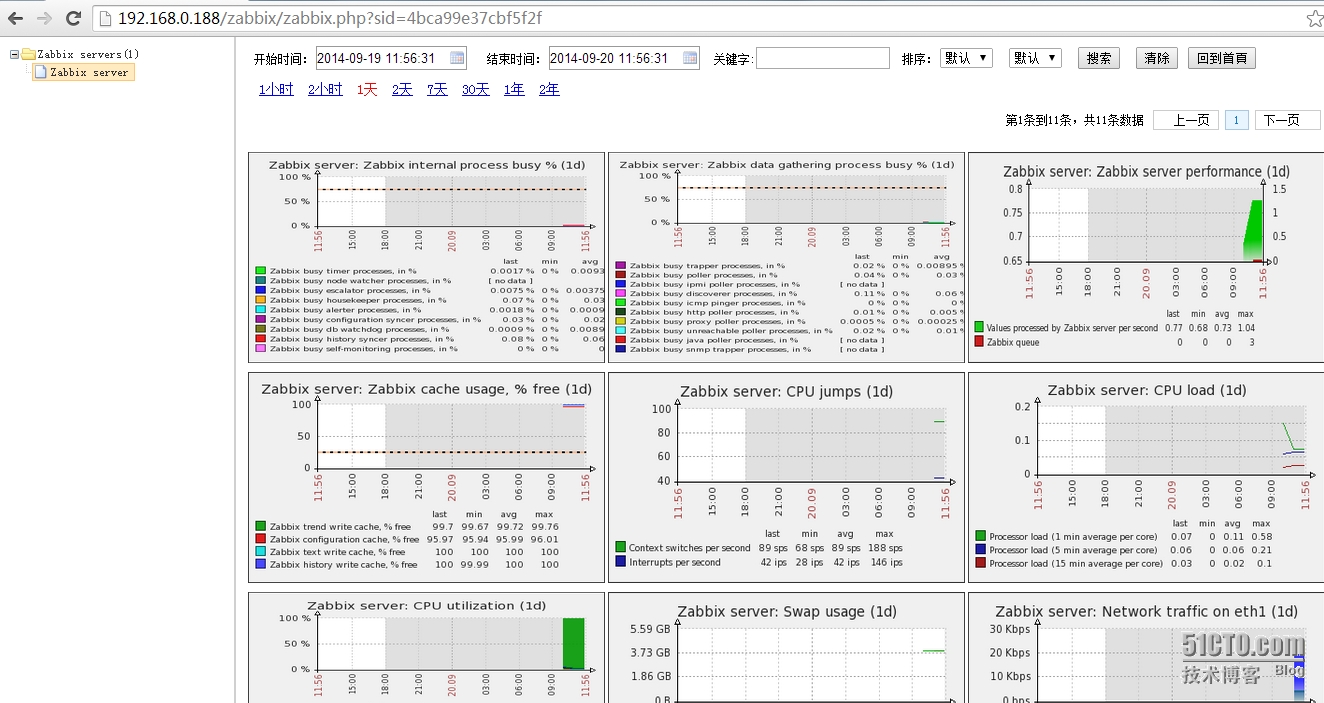Image resolution: width=1324 pixels, height=703 pixels.
Task: Click the browser back arrow
Action: pyautogui.click(x=14, y=16)
